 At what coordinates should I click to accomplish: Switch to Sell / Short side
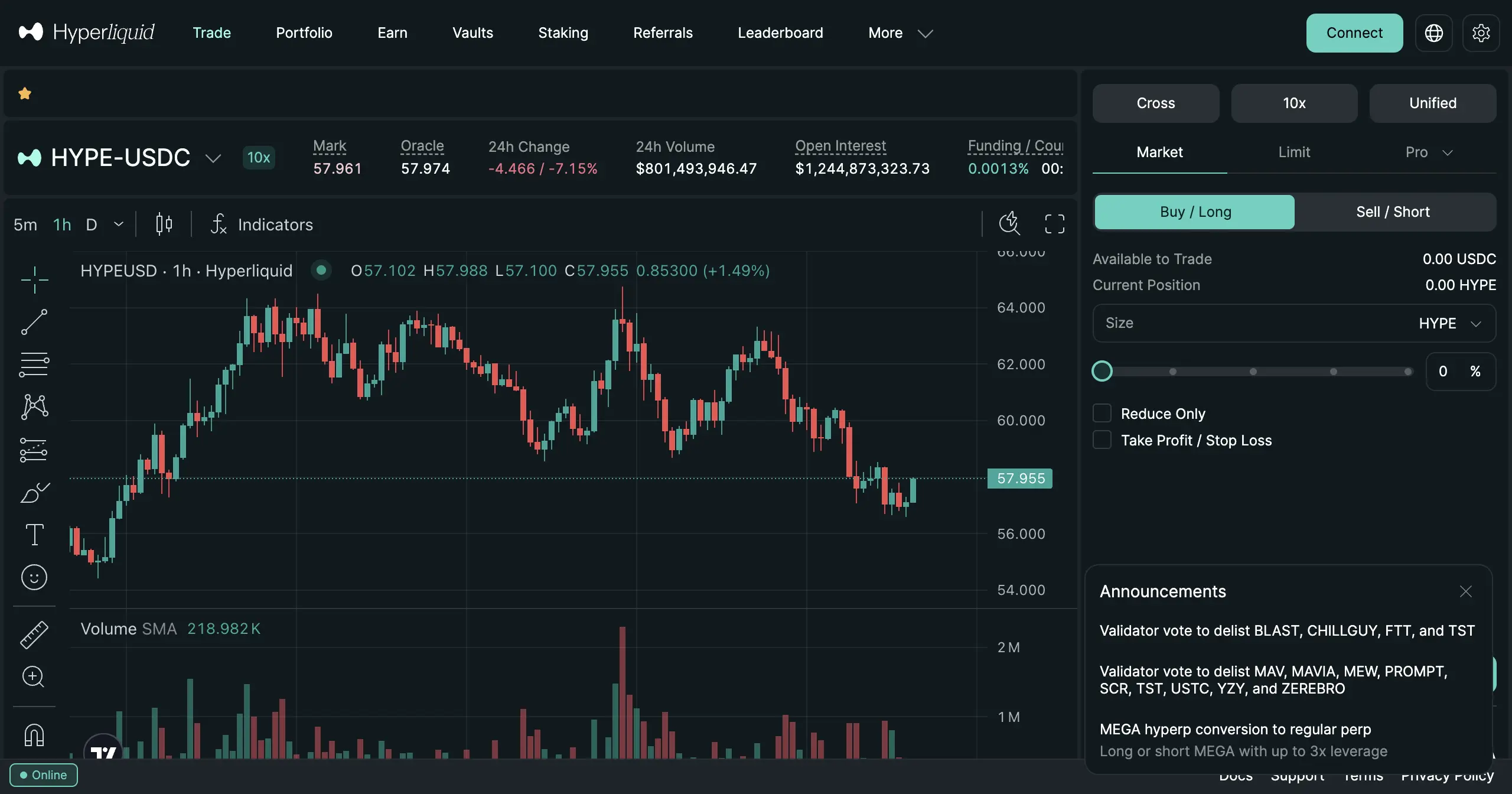pyautogui.click(x=1393, y=212)
